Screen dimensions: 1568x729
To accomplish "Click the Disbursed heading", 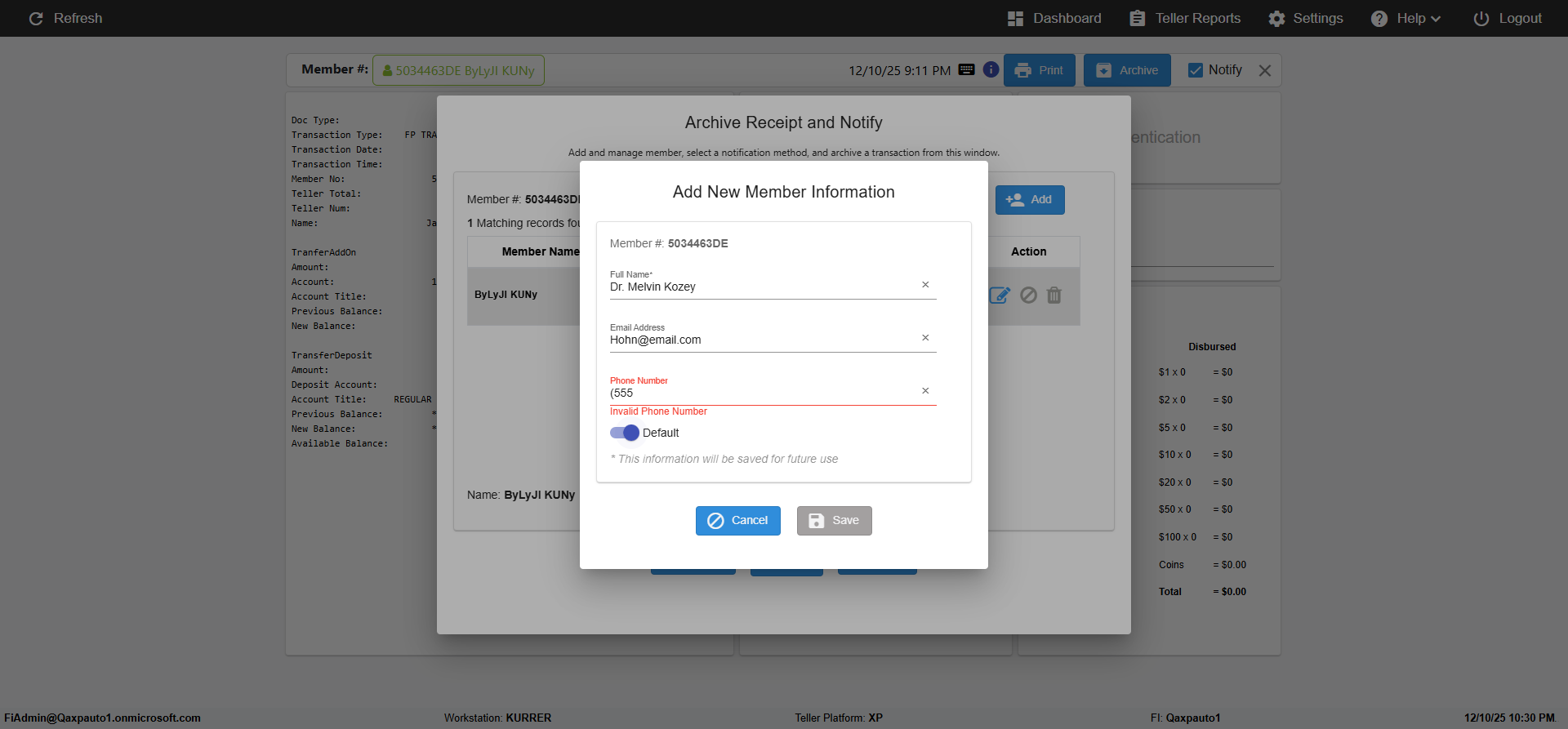I will tap(1212, 347).
